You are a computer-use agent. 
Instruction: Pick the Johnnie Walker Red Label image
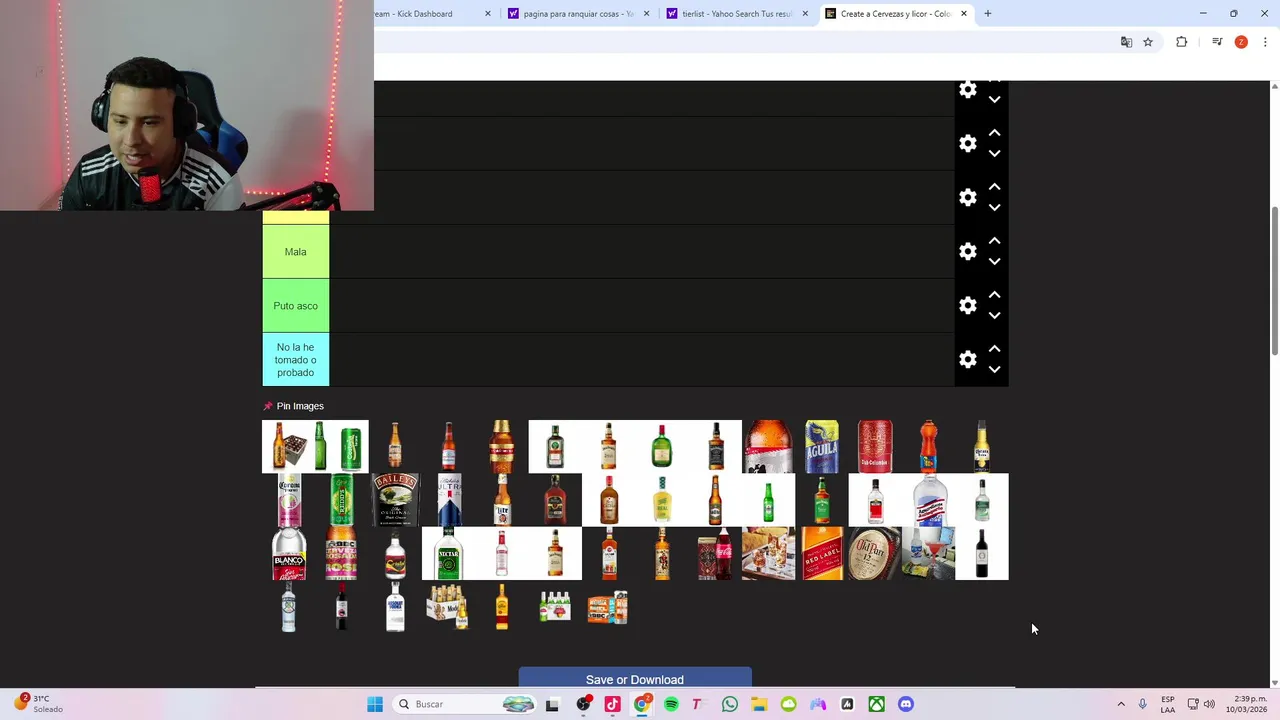822,554
